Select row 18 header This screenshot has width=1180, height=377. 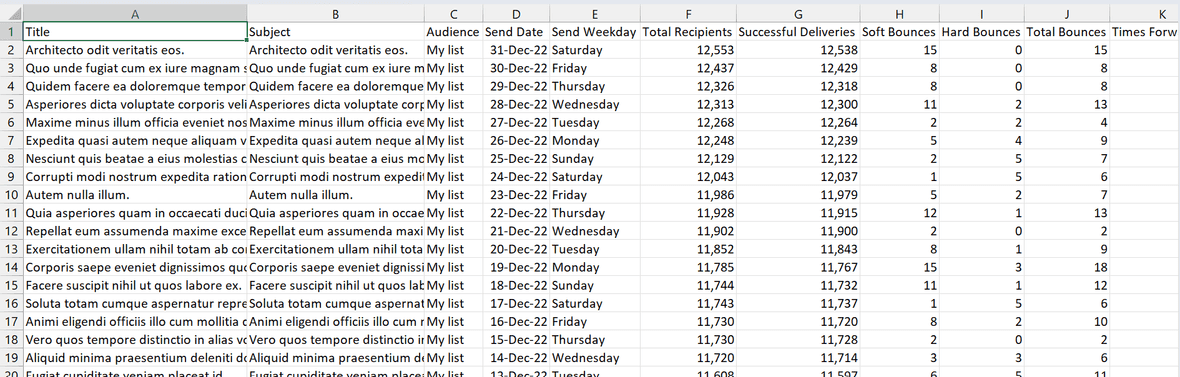(x=11, y=339)
